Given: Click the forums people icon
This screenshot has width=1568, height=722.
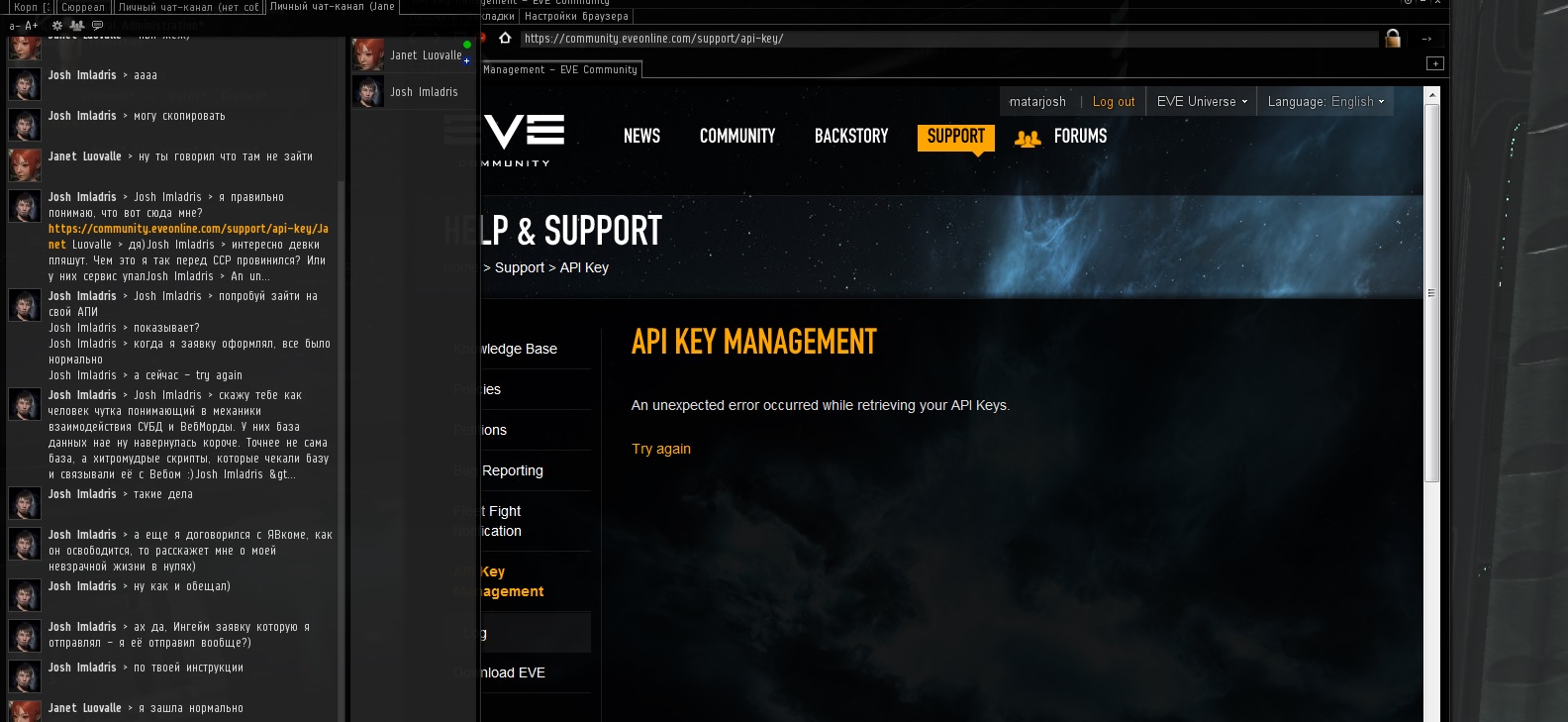Looking at the screenshot, I should pyautogui.click(x=1028, y=139).
